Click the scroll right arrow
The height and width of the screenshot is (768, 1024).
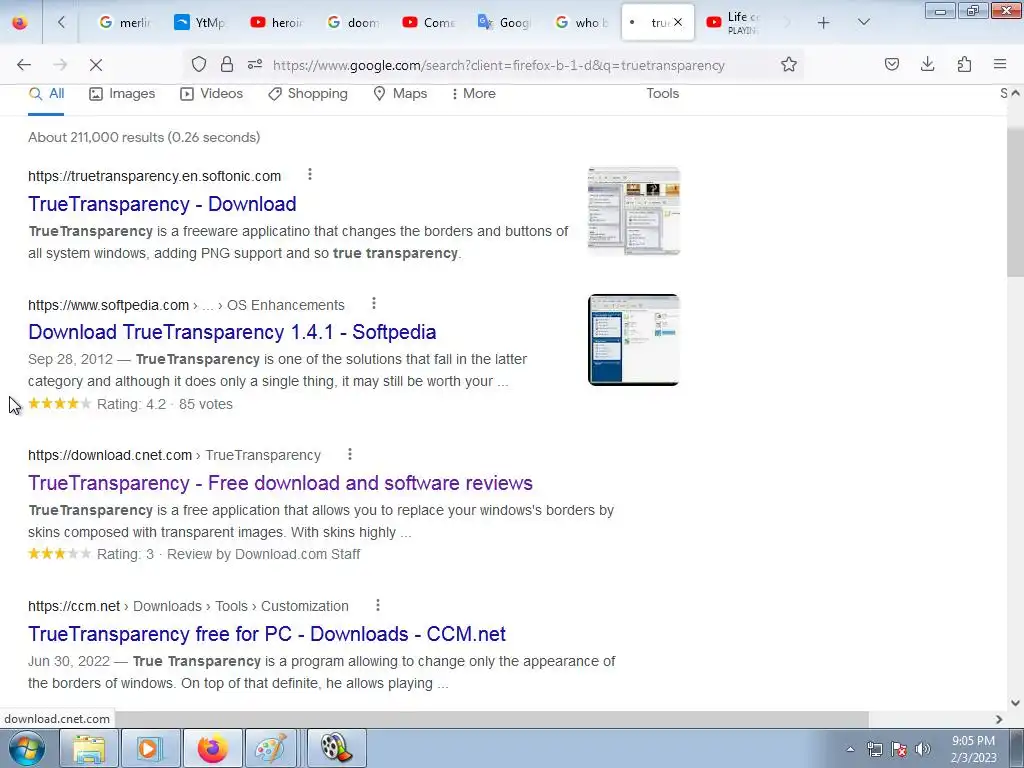coord(999,719)
